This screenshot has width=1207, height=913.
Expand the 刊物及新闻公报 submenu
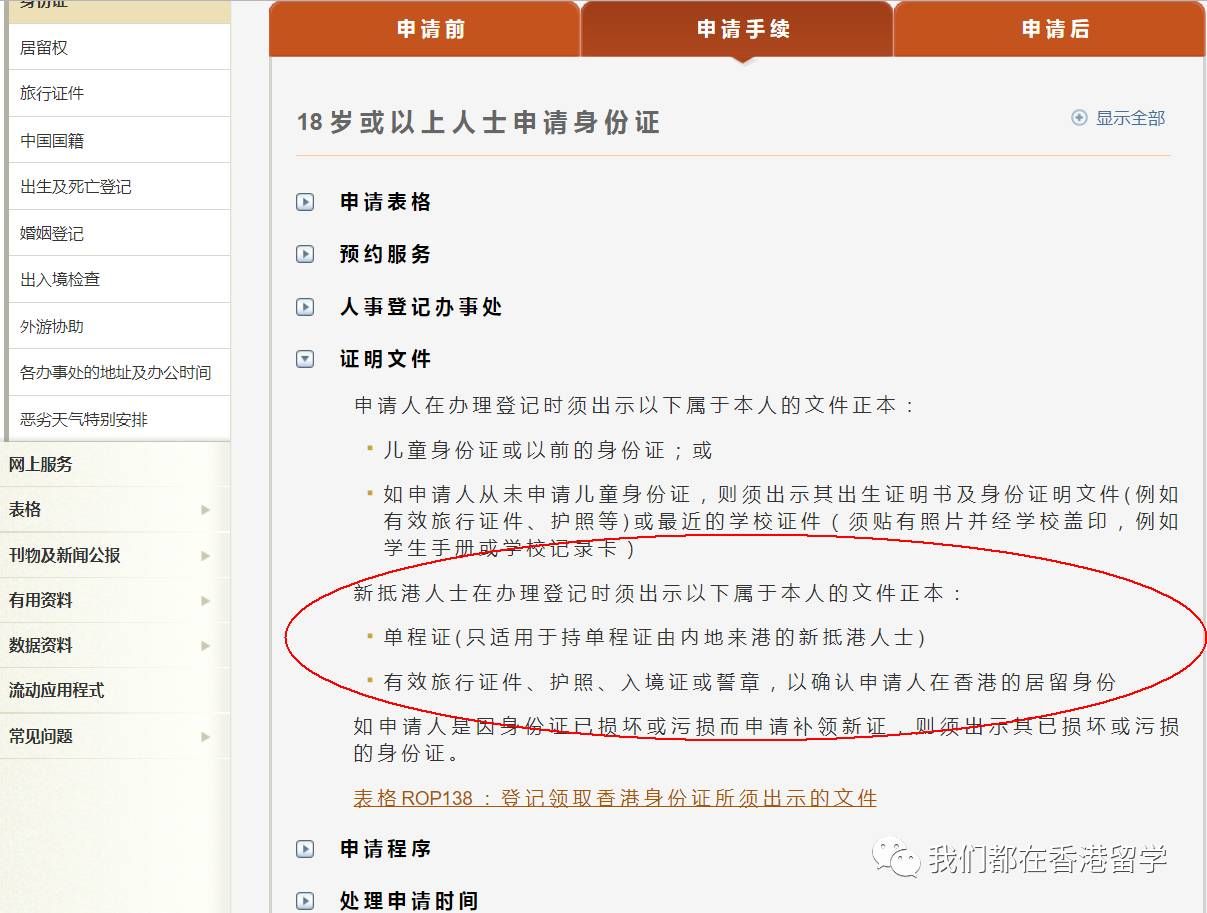[x=206, y=555]
